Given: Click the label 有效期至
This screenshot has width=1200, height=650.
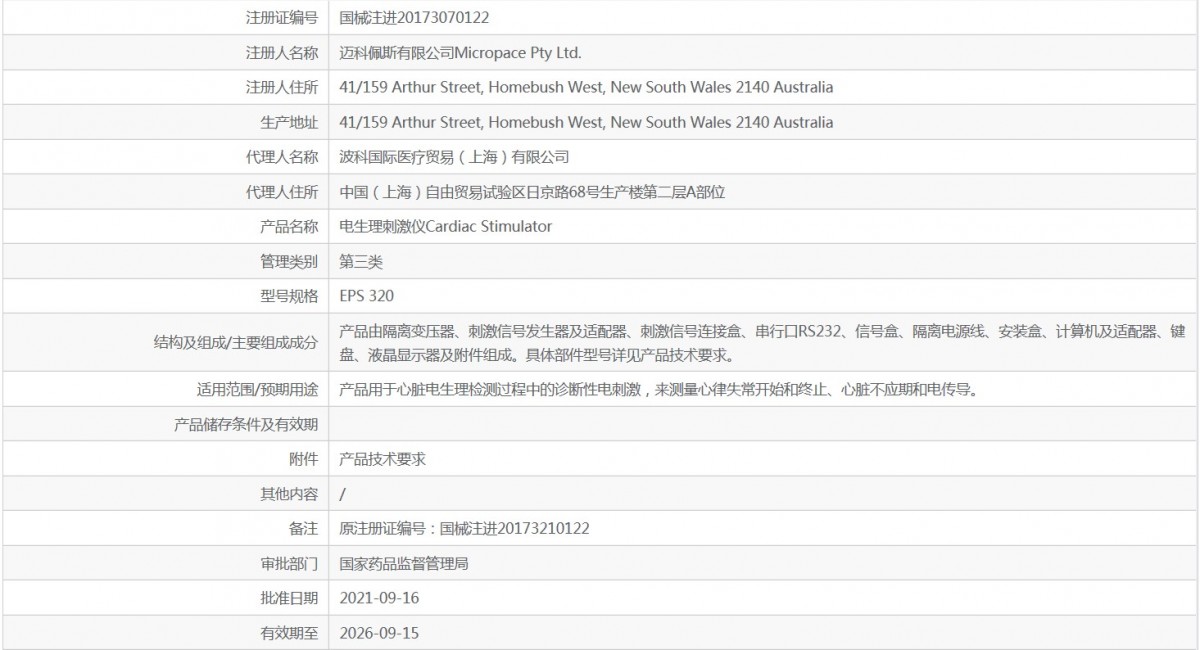Looking at the screenshot, I should pos(289,632).
